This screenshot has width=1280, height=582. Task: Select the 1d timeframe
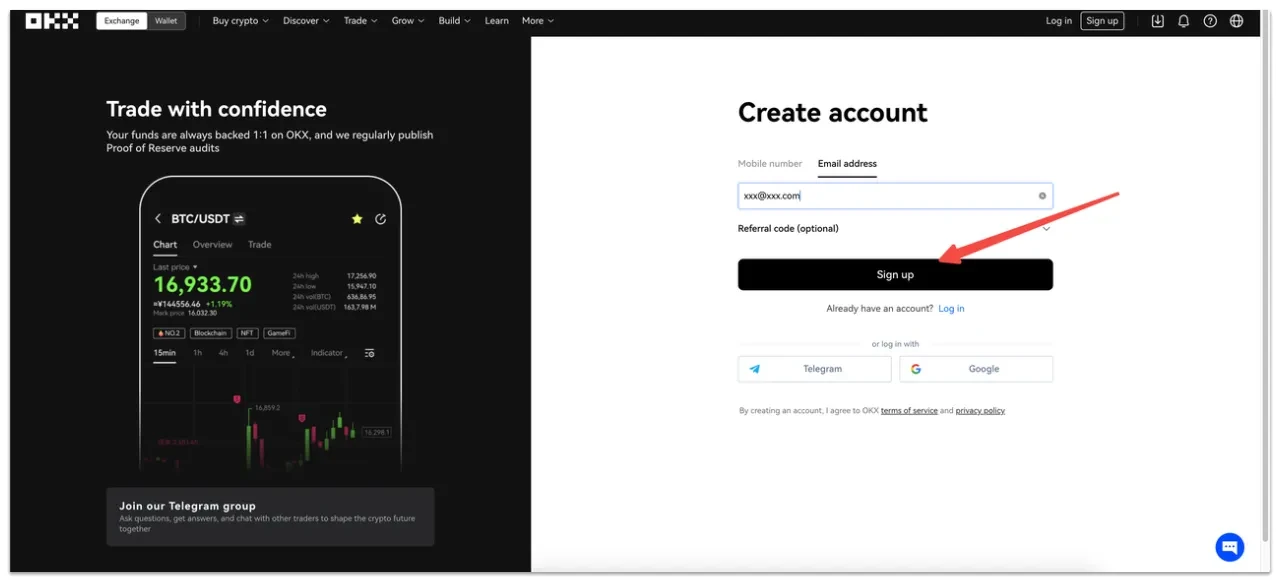coord(249,353)
